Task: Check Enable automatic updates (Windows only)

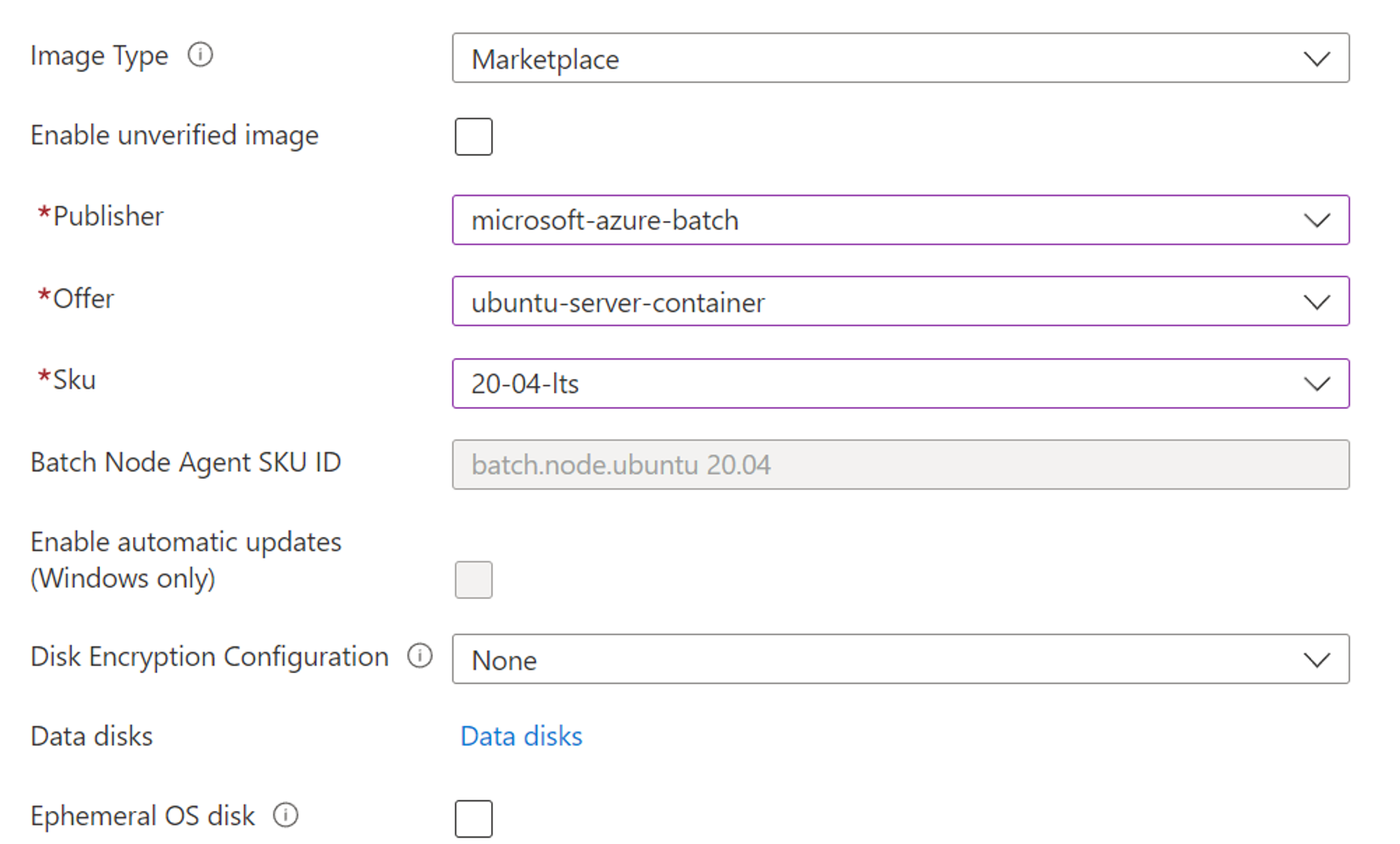Action: [473, 580]
